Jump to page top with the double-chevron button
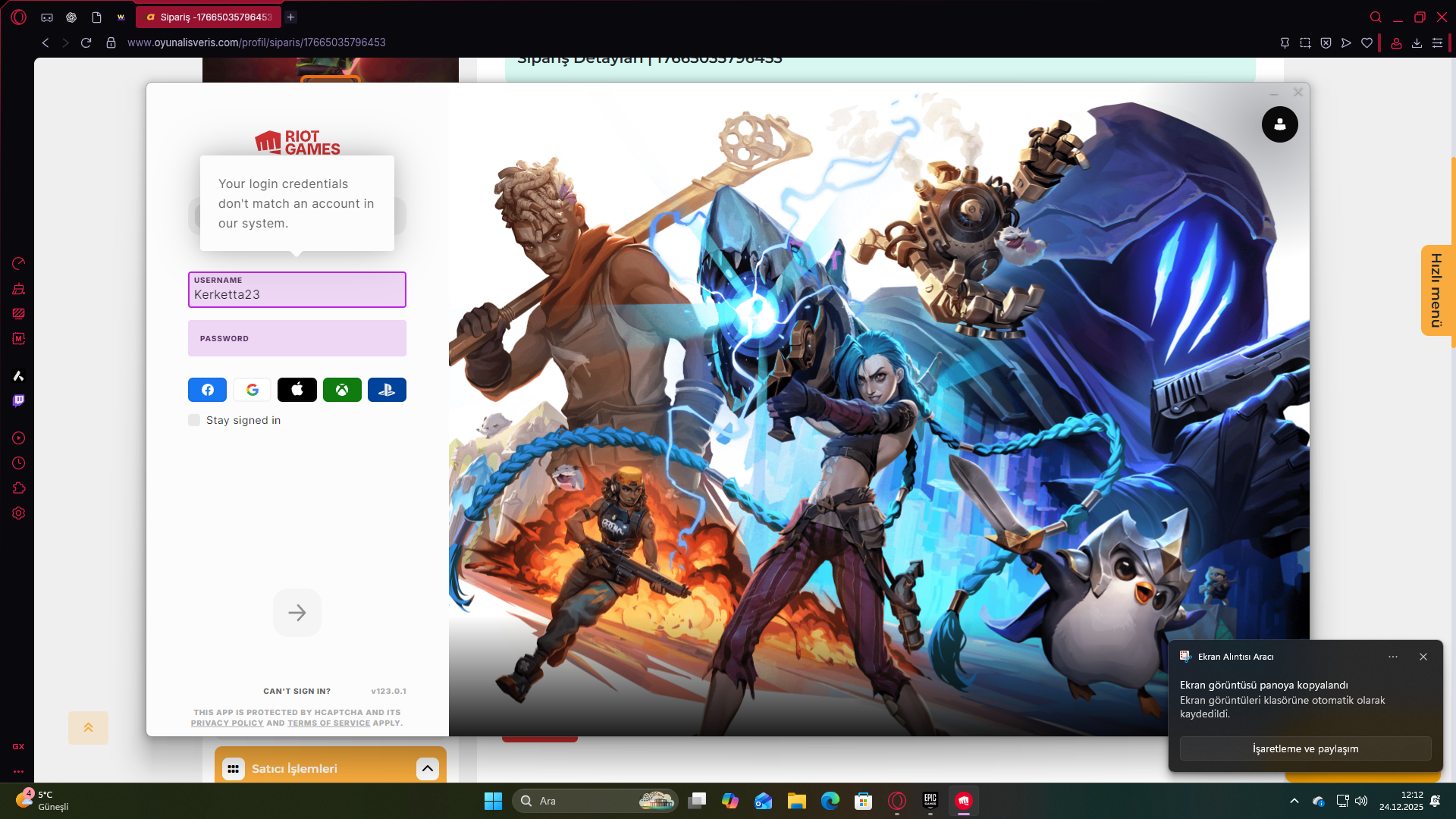Screen dimensions: 1456x819 [88, 727]
